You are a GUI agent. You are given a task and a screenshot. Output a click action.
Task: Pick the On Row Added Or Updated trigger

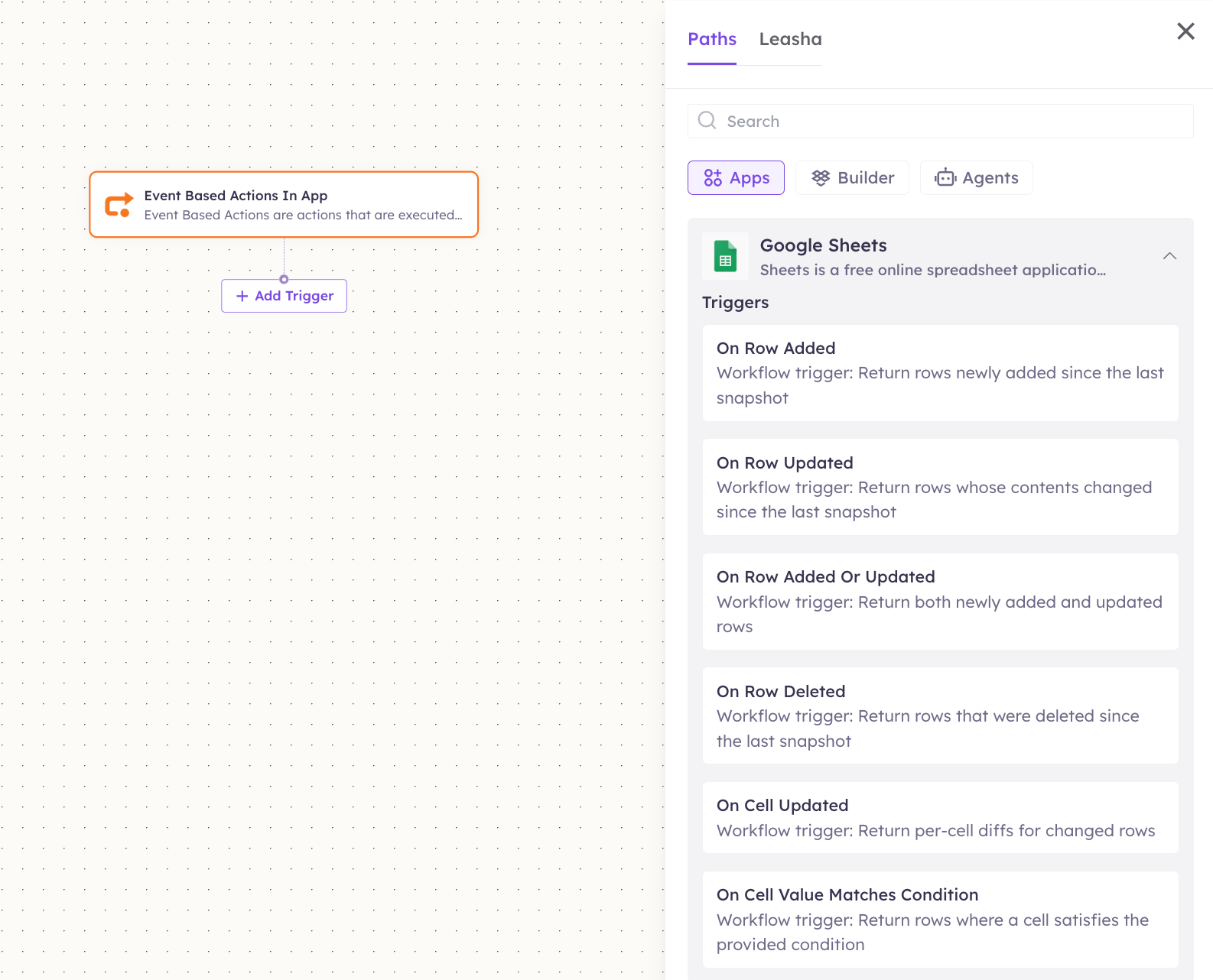[x=940, y=602]
